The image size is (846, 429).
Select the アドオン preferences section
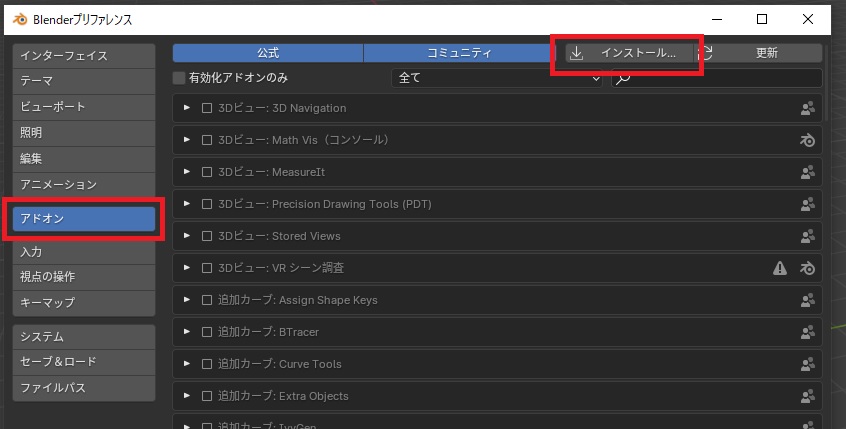point(84,219)
